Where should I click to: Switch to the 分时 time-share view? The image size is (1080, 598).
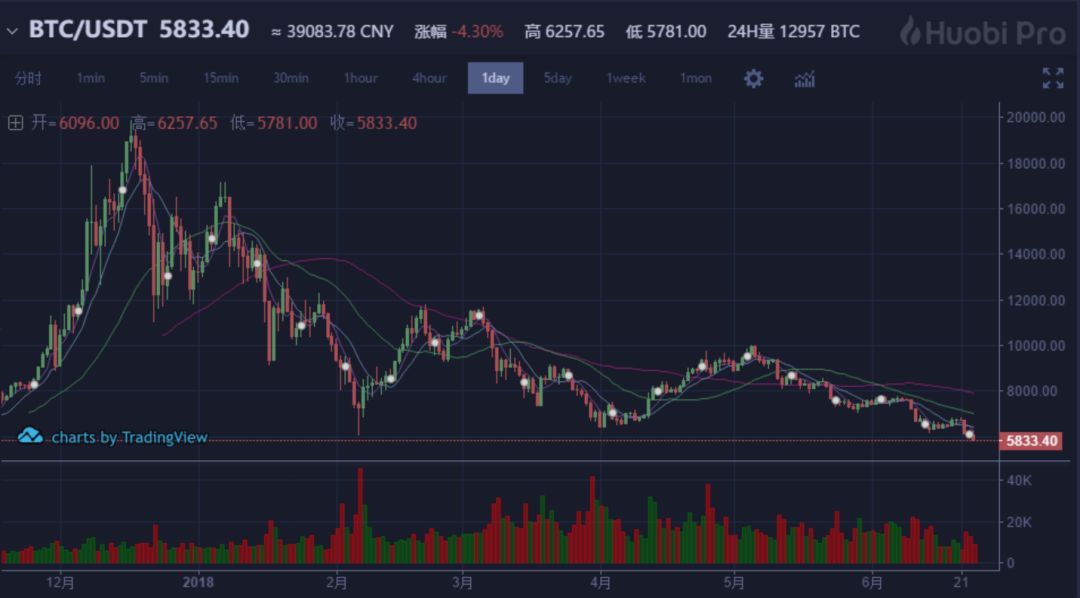tap(29, 78)
